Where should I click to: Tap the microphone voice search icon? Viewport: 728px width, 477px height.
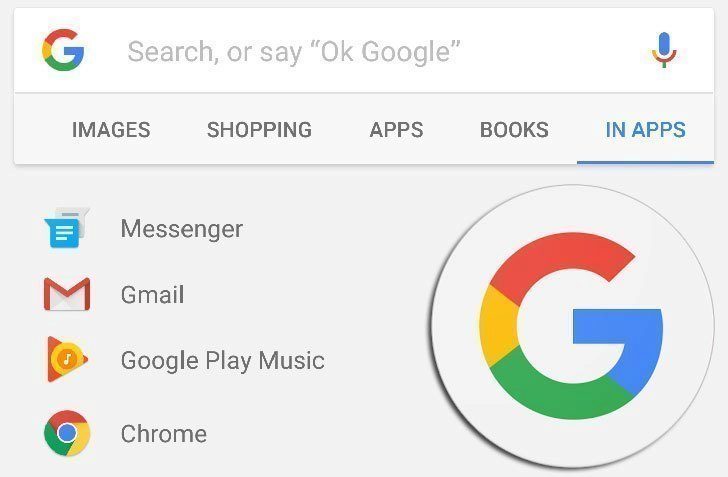(x=664, y=50)
